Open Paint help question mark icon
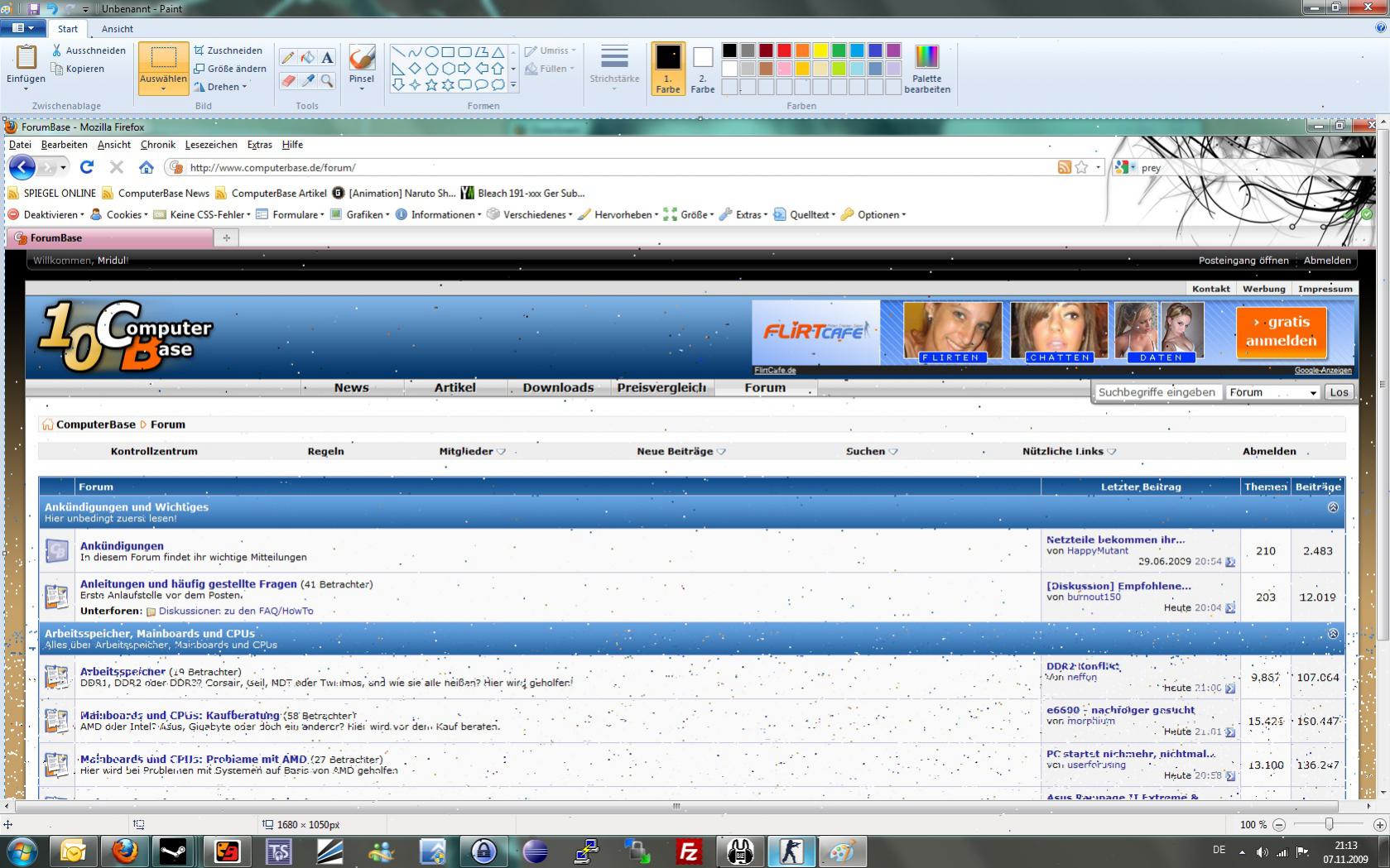1390x868 pixels. (1380, 28)
